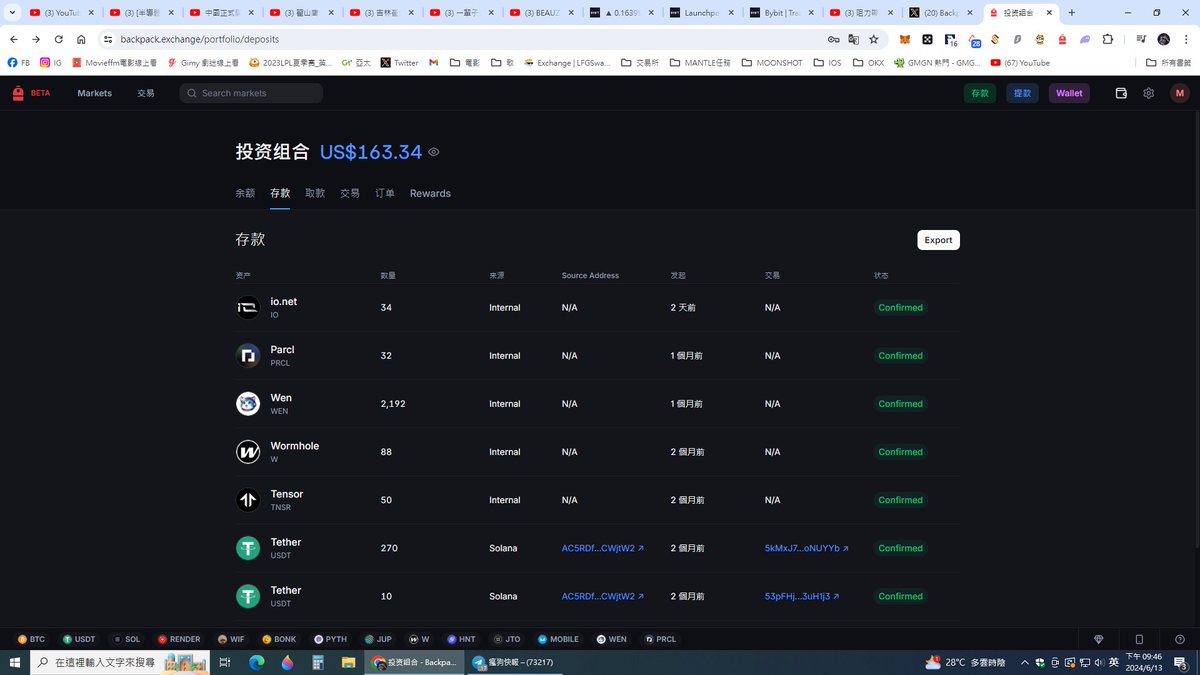Open Markets in the top navigation
1200x675 pixels.
pyautogui.click(x=95, y=93)
